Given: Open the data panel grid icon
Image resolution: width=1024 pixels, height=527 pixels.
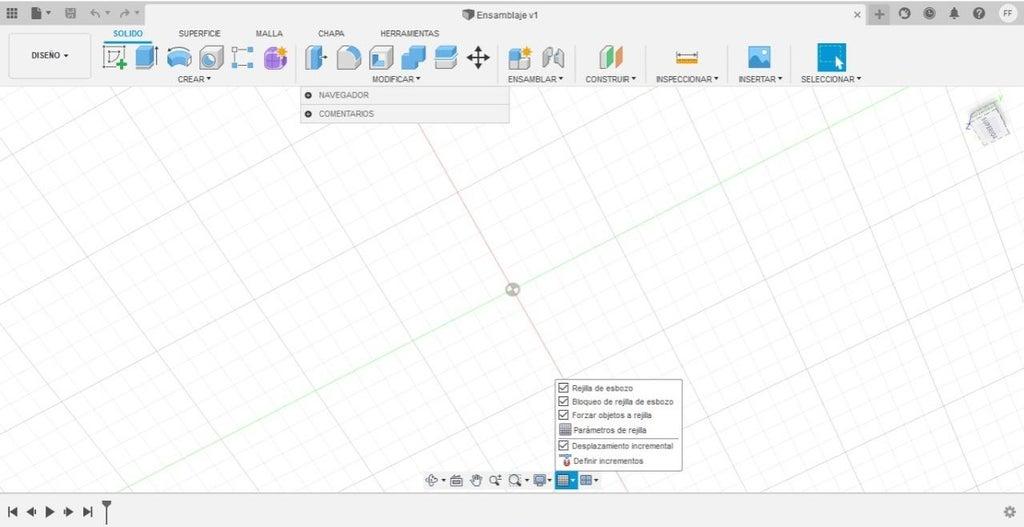Looking at the screenshot, I should point(12,13).
